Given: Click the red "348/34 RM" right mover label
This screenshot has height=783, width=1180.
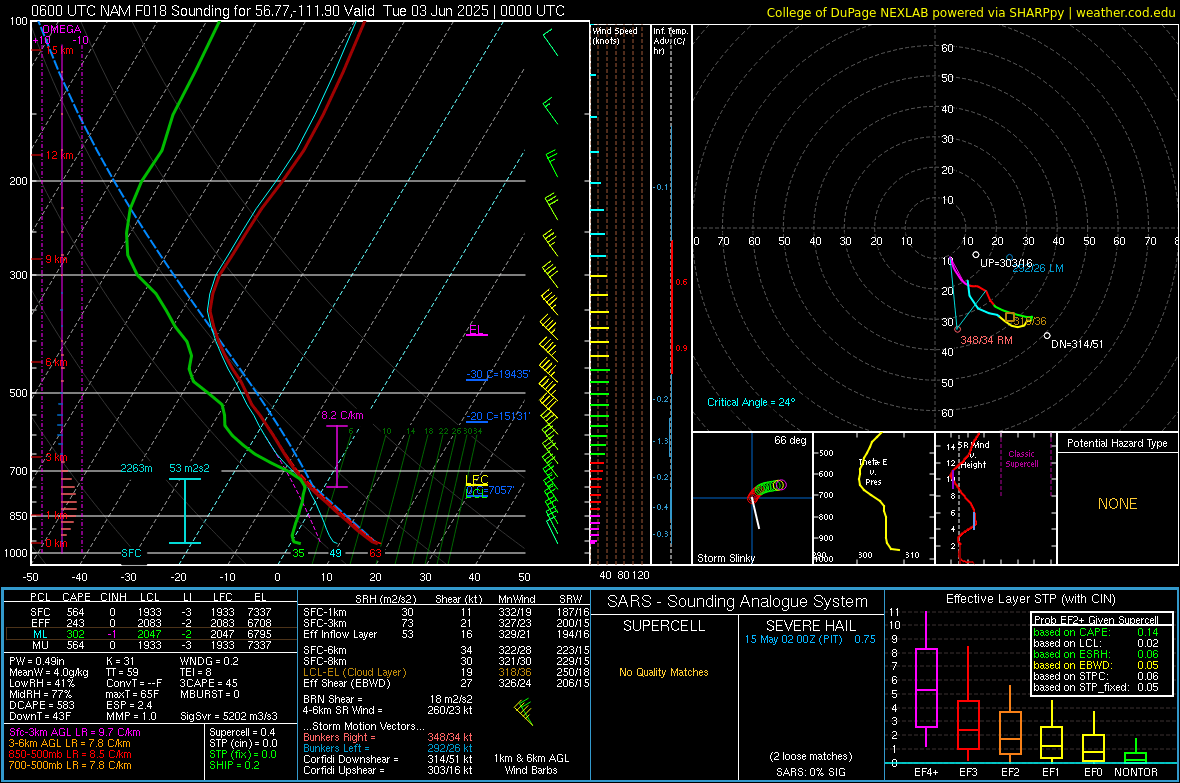Looking at the screenshot, I should tap(987, 340).
